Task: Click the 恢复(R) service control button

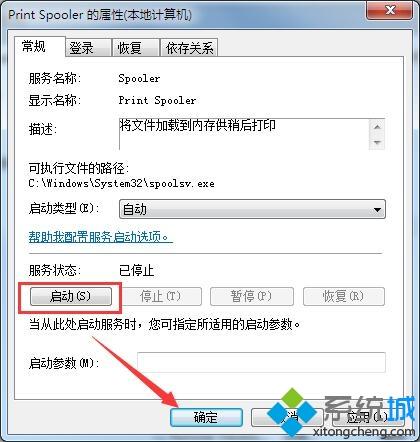Action: pos(343,296)
